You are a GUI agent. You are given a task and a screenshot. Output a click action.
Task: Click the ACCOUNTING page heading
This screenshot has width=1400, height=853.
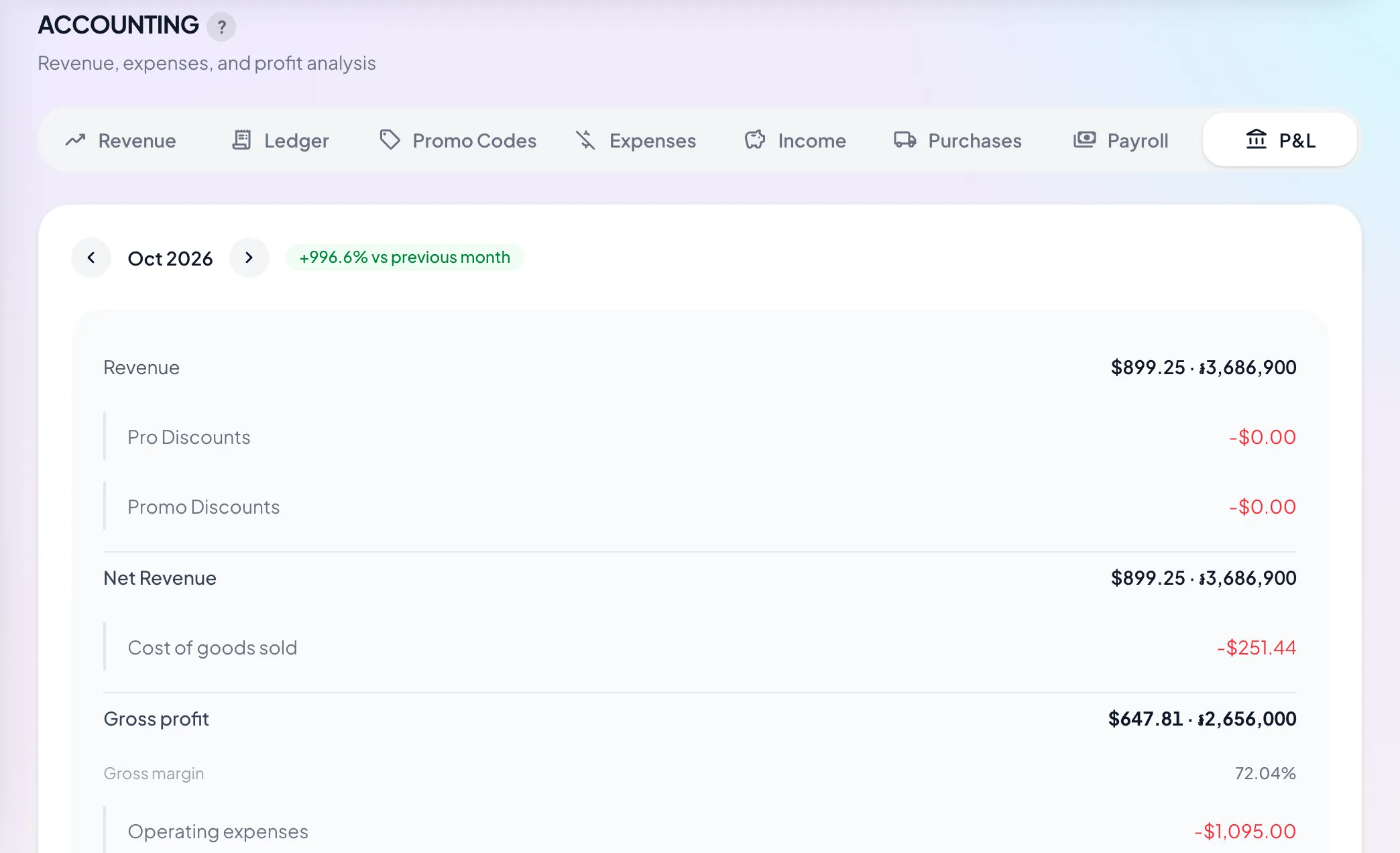pos(118,25)
